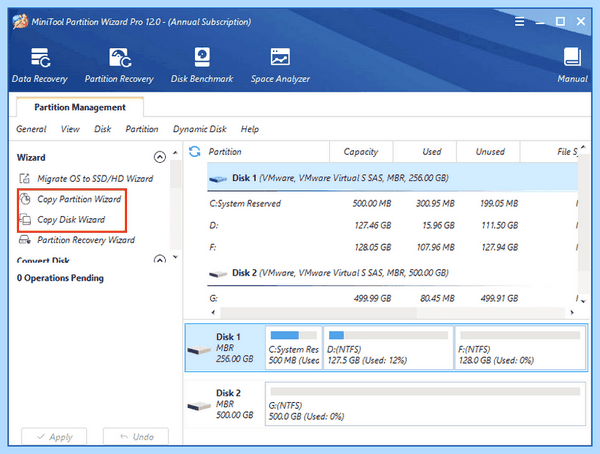Start Copy Disk Wizard
The height and width of the screenshot is (454, 600).
coord(71,220)
